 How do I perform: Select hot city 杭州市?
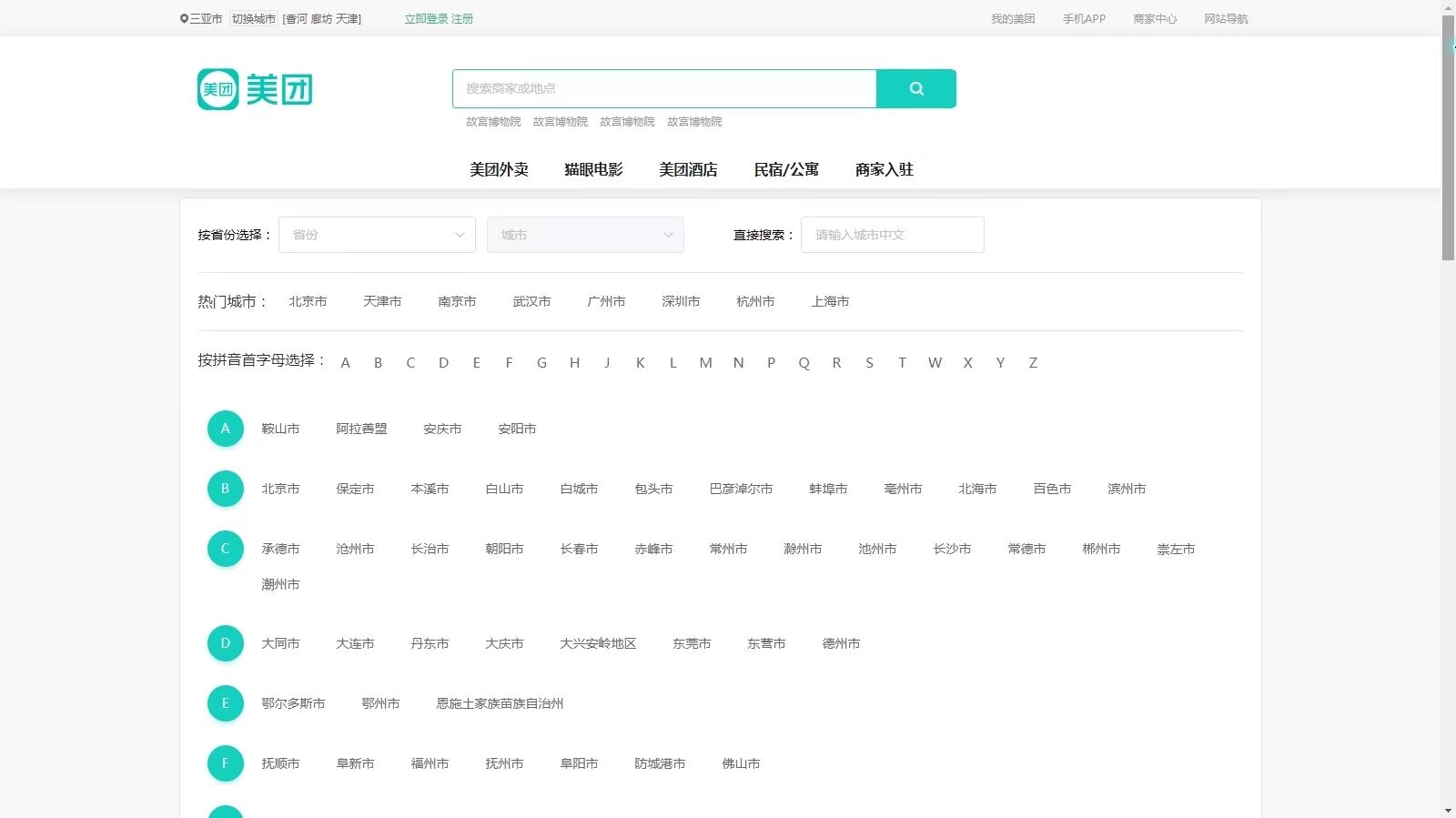(x=755, y=301)
